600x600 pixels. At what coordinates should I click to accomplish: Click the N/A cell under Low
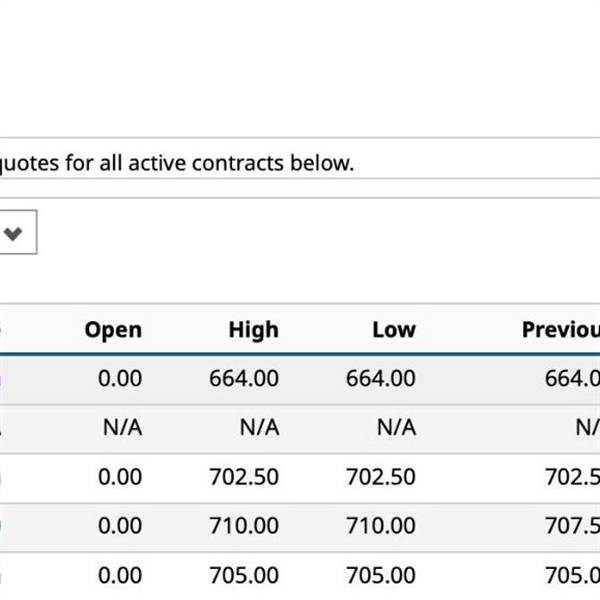coord(396,428)
